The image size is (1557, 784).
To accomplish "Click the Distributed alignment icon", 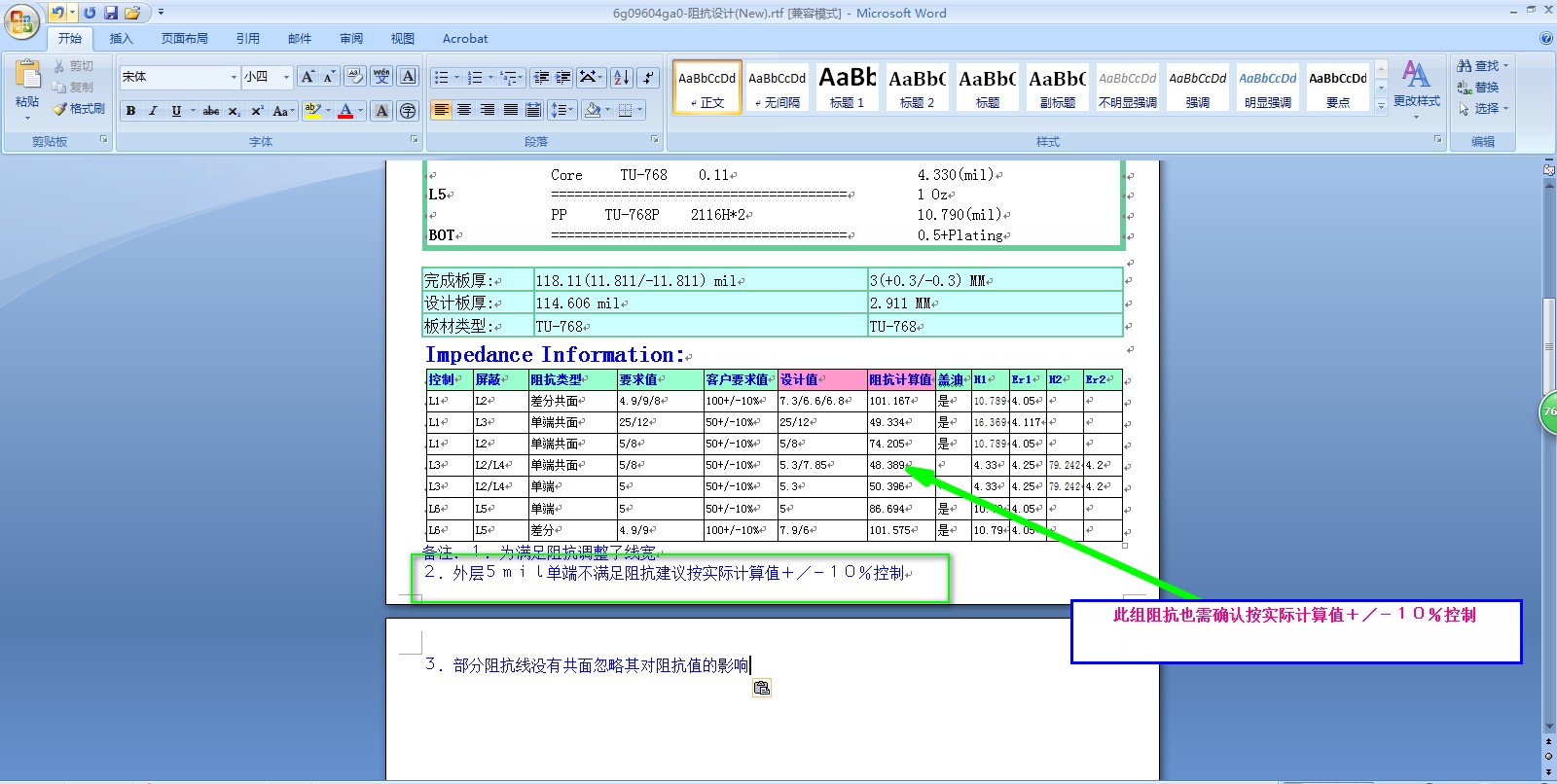I will [533, 110].
